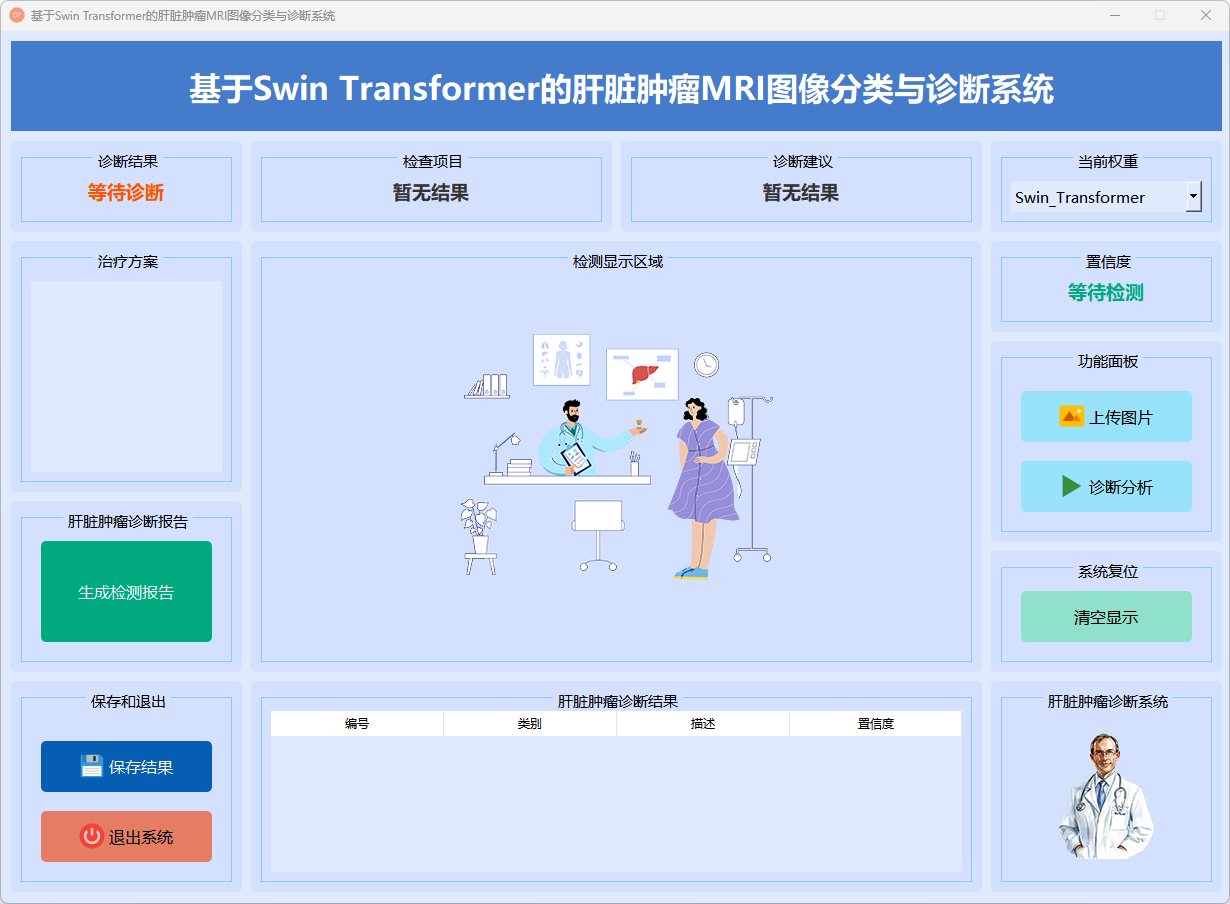
Task: Click the 描述 column header
Action: pyautogui.click(x=702, y=724)
